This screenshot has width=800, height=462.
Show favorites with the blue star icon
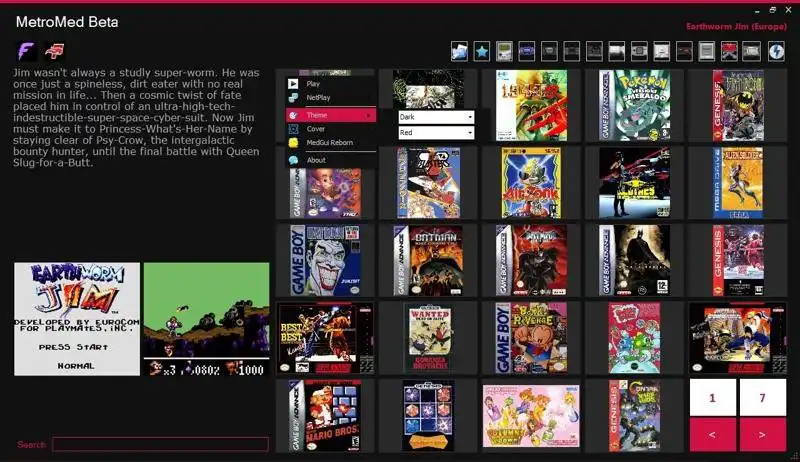click(x=482, y=52)
